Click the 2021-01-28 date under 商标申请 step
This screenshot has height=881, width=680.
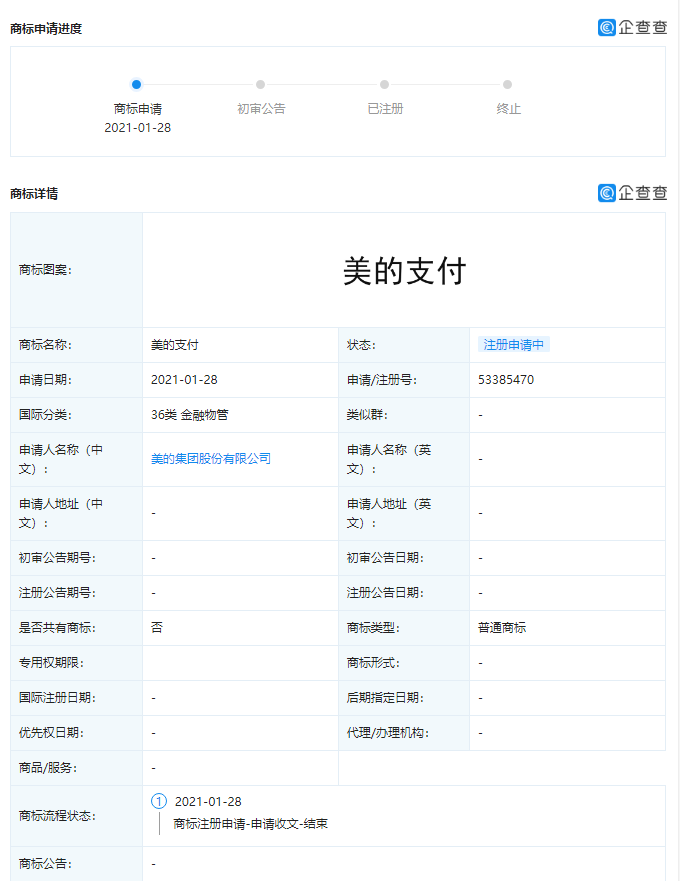click(138, 128)
